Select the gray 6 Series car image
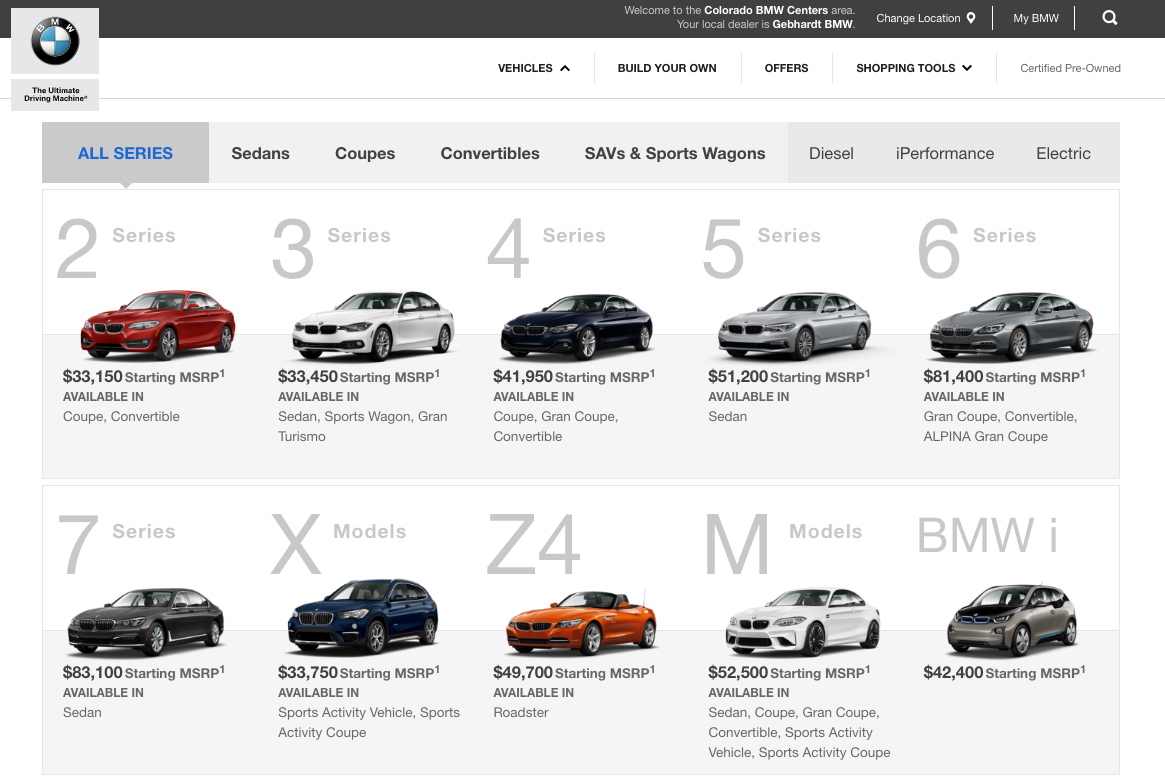The image size is (1165, 778). tap(1012, 325)
